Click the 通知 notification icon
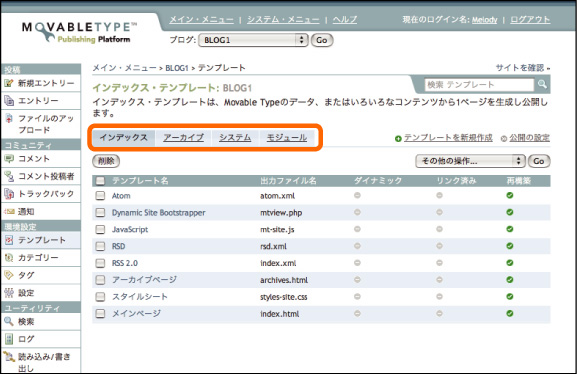 coord(9,212)
